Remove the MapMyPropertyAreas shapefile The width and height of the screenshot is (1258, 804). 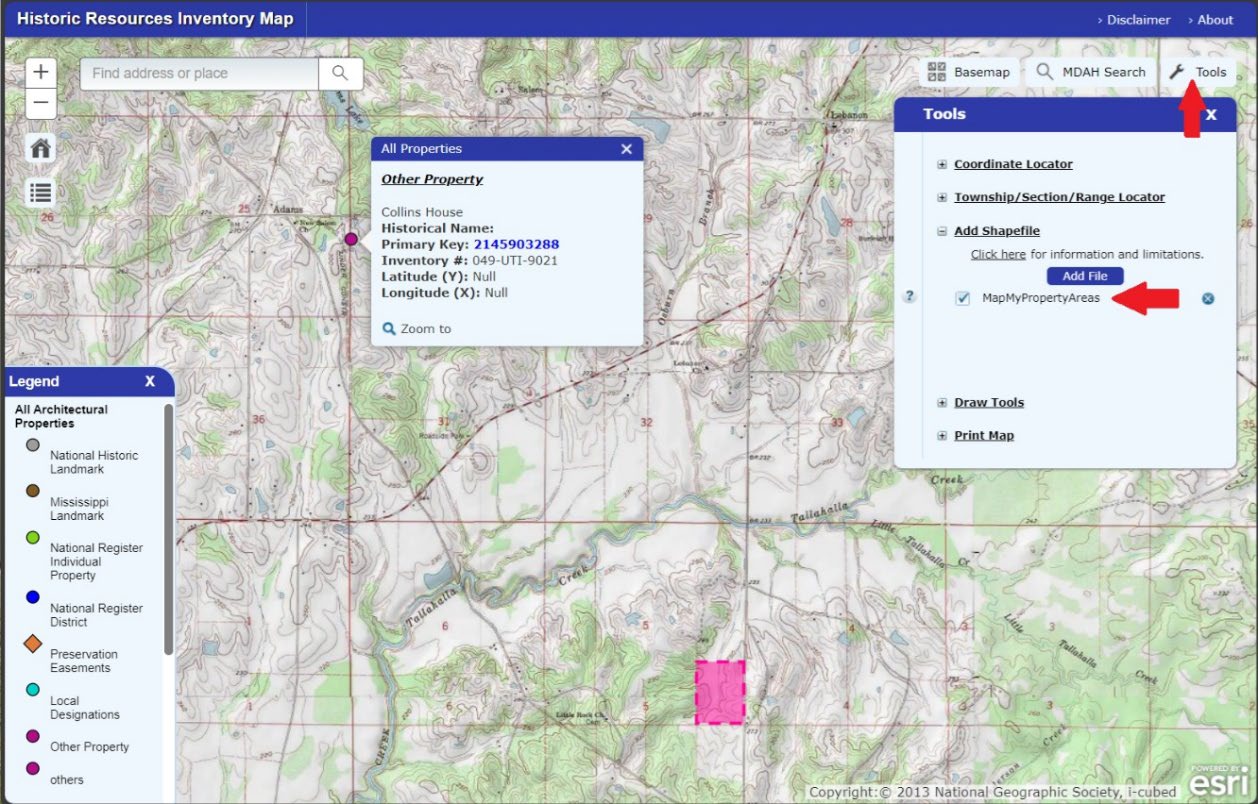click(x=1208, y=298)
